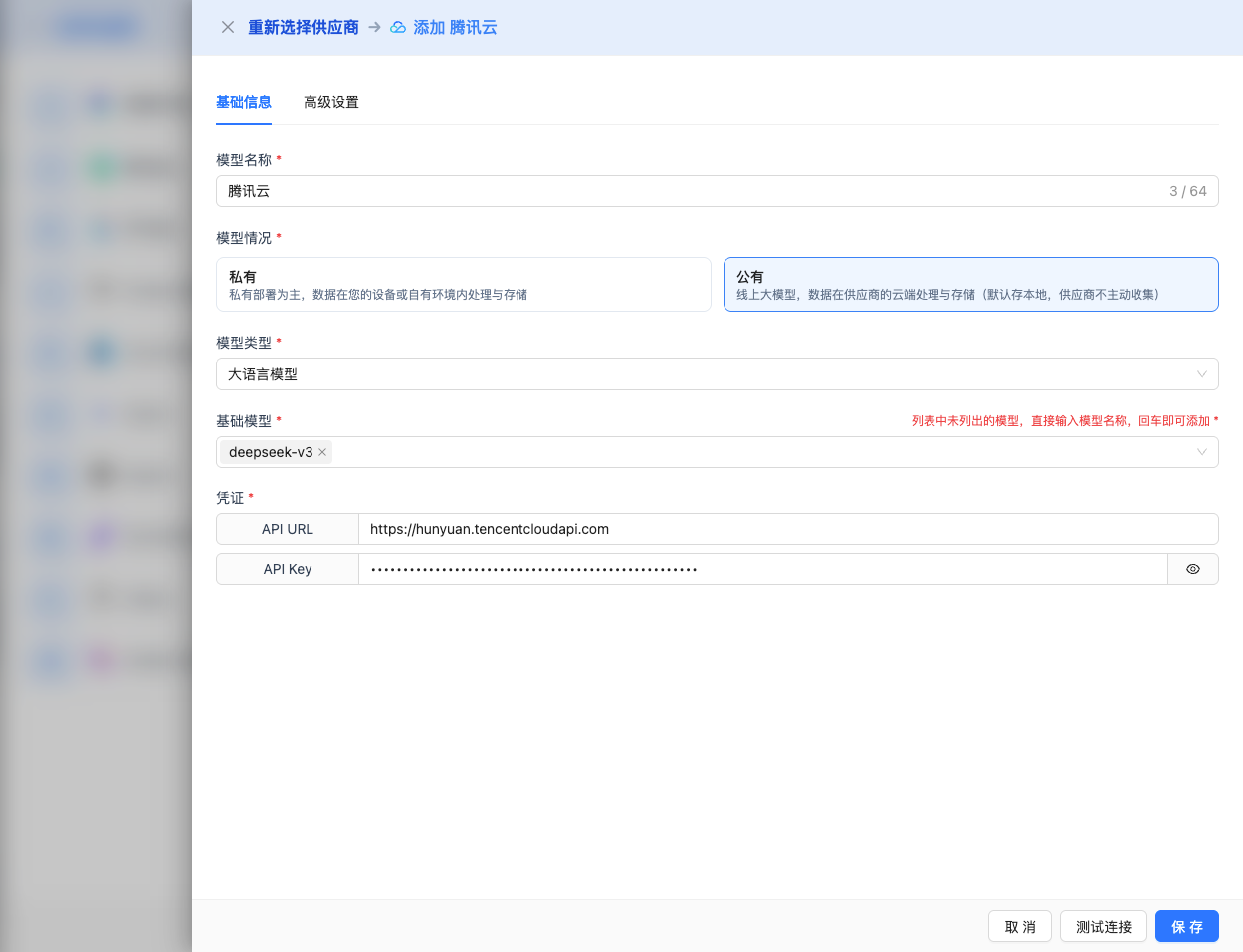
Task: Click the 取消 cancel button
Action: tap(1019, 926)
